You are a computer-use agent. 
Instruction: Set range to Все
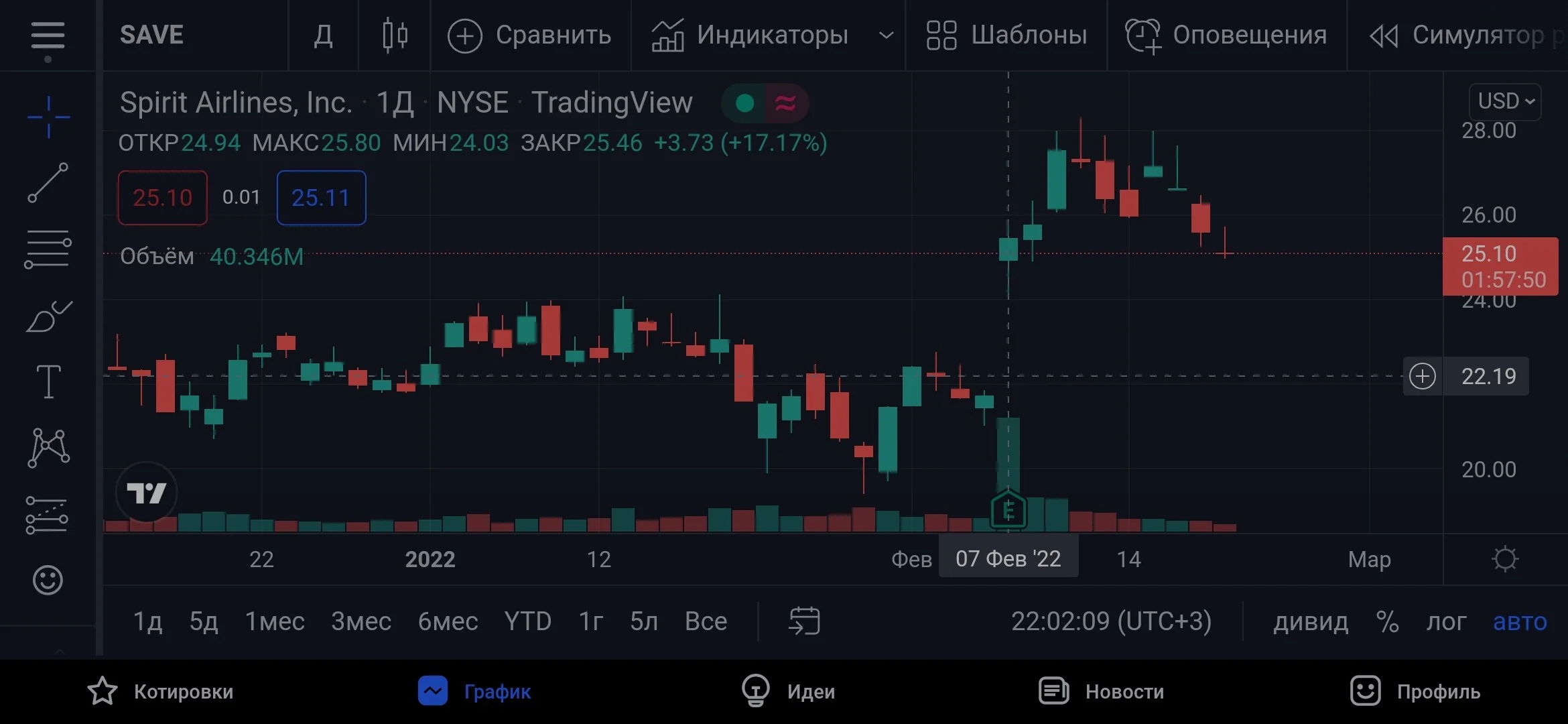706,621
